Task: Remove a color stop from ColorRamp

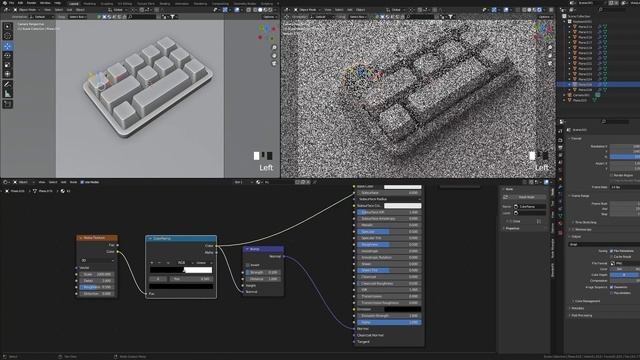Action: (159, 263)
